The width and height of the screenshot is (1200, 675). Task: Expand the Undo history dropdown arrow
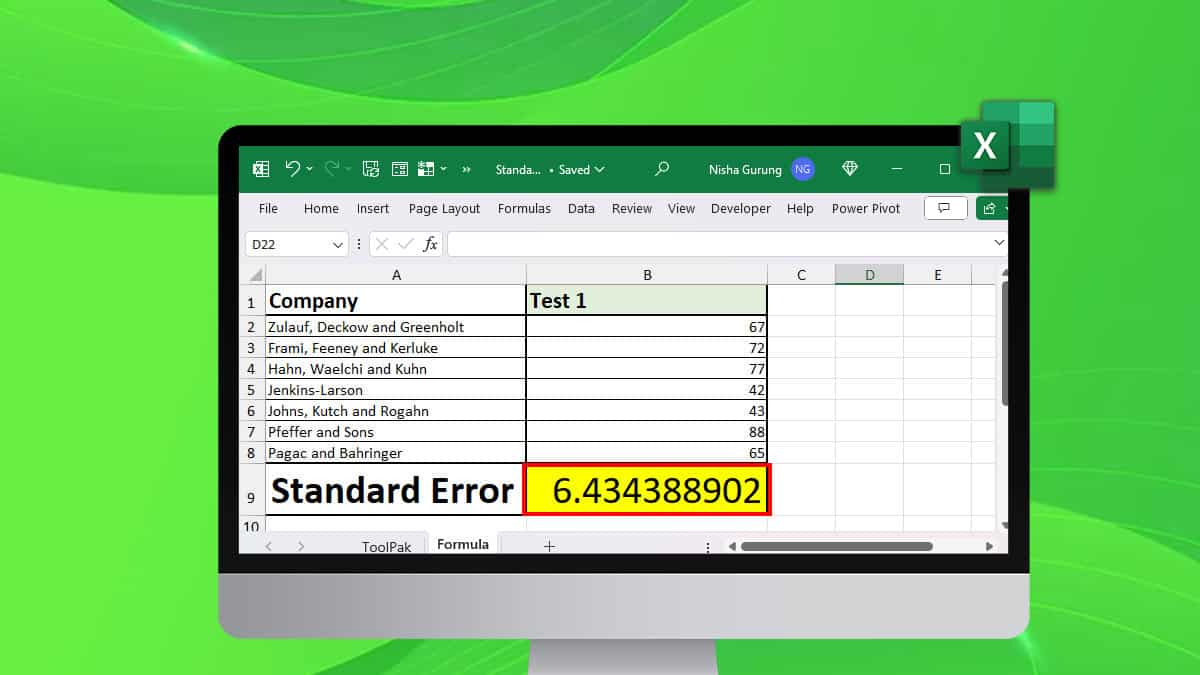[308, 169]
